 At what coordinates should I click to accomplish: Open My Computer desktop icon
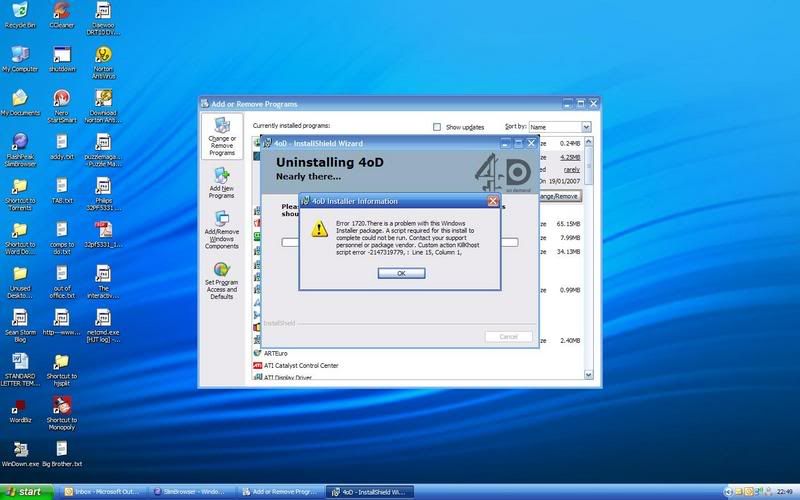point(20,59)
